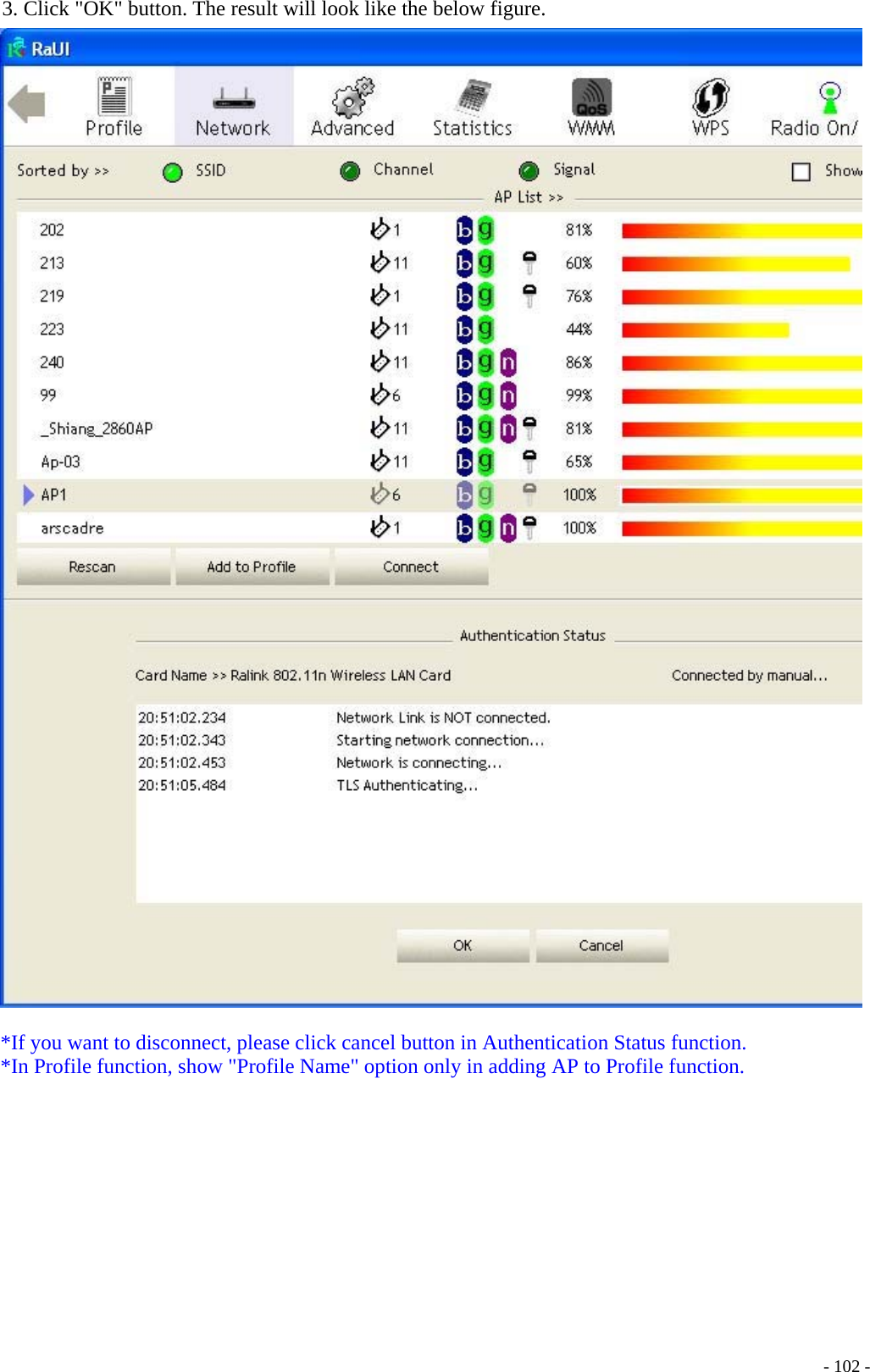Click 'Starting network connection...' log entry
The image size is (870, 1372).
point(441,740)
